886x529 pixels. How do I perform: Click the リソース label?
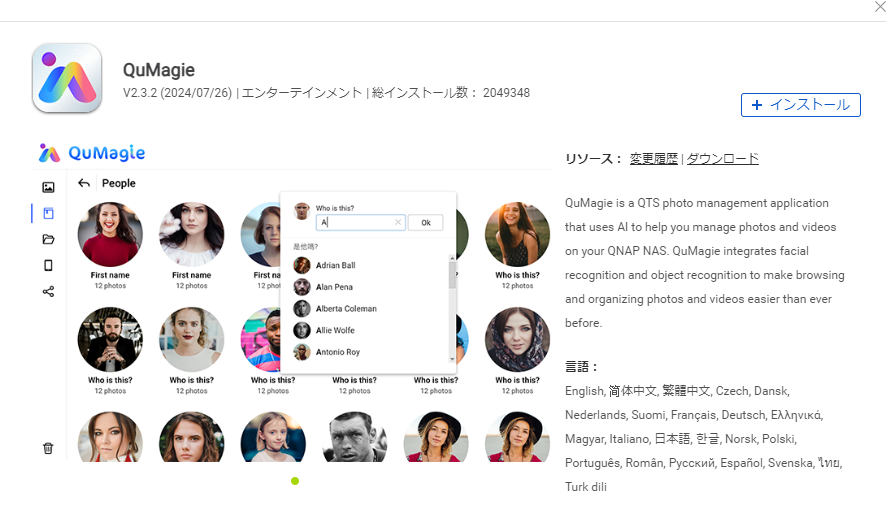[x=594, y=159]
